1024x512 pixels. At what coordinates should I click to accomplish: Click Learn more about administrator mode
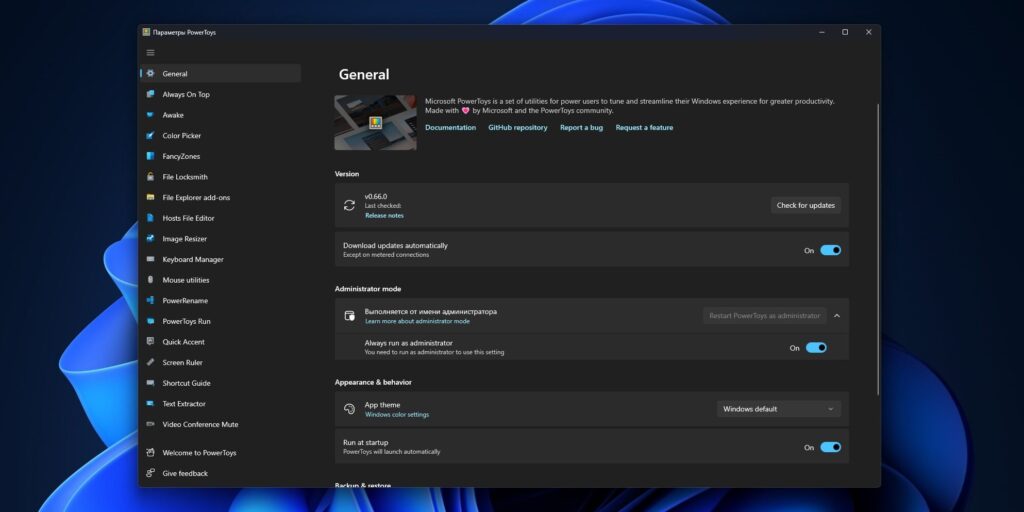point(417,321)
